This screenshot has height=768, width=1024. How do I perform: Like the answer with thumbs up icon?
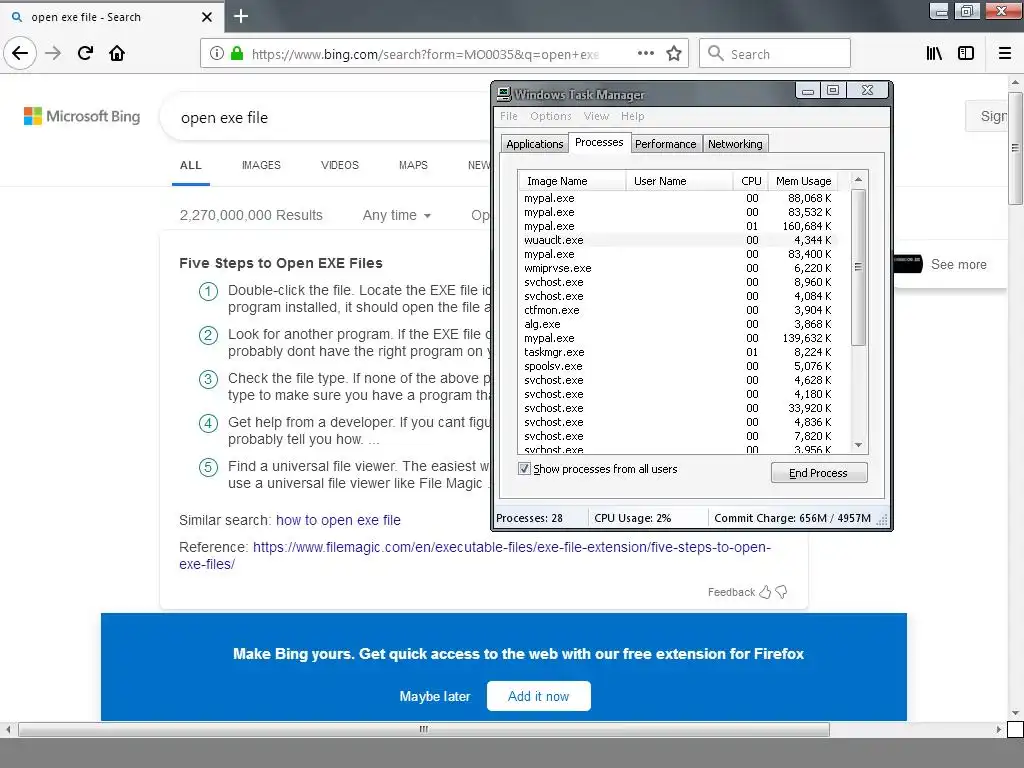point(765,592)
